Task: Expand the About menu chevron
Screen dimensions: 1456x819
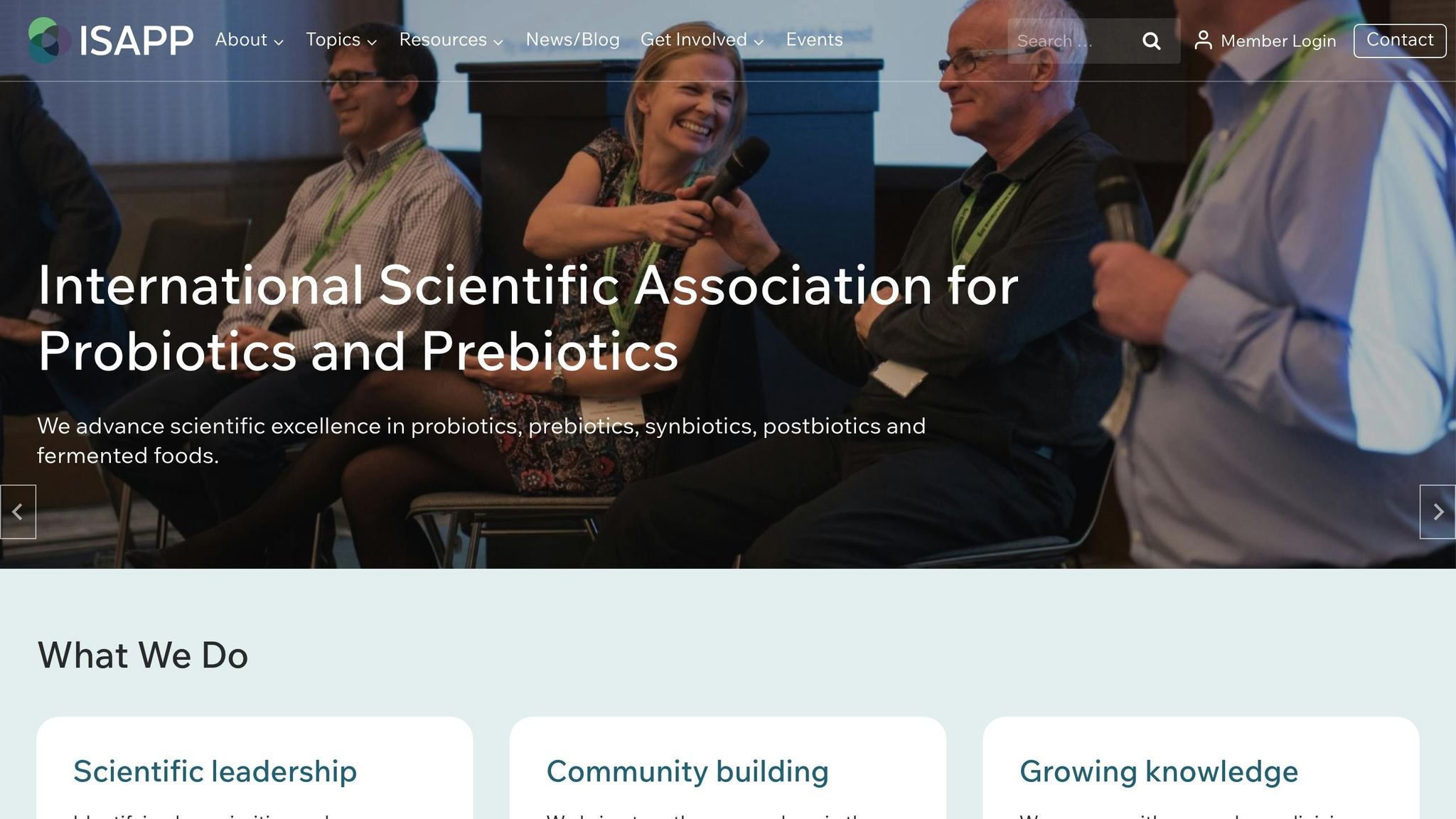Action: [279, 42]
